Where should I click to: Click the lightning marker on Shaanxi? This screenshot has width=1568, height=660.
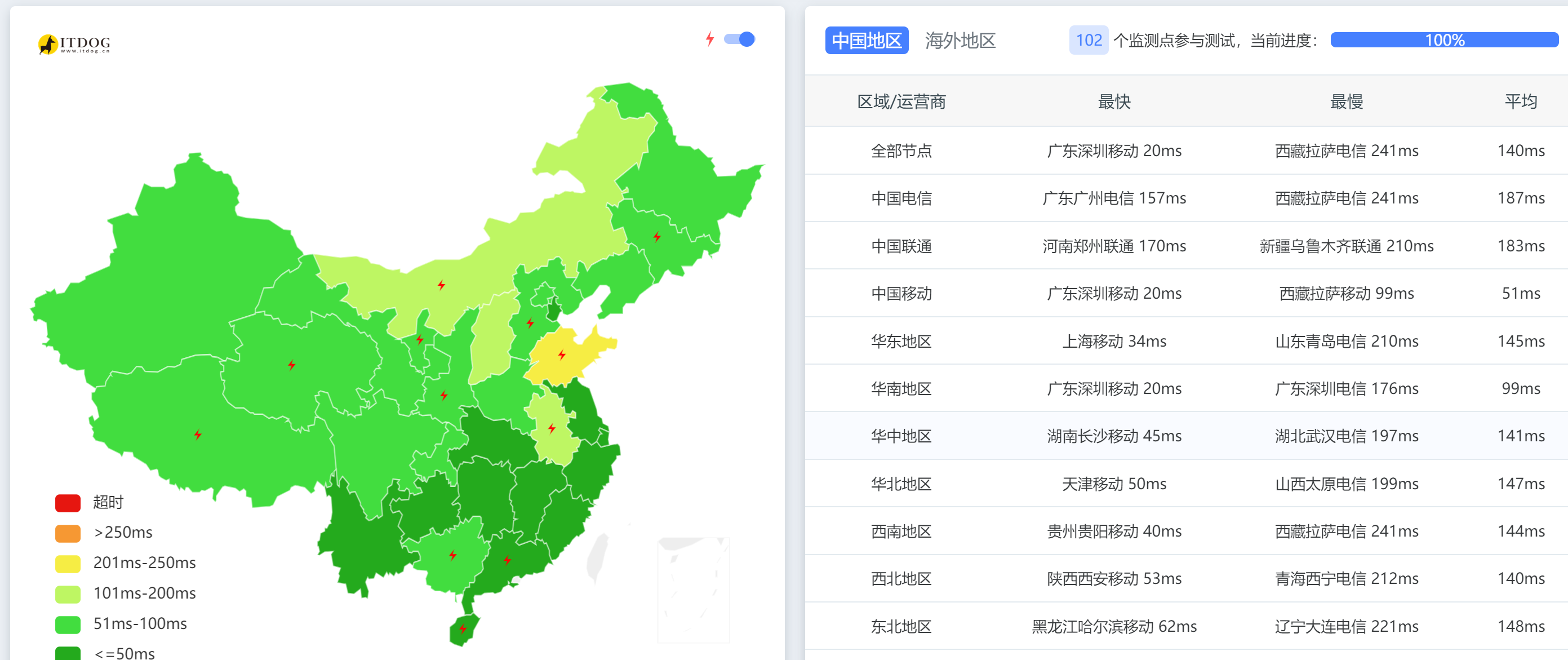[444, 395]
